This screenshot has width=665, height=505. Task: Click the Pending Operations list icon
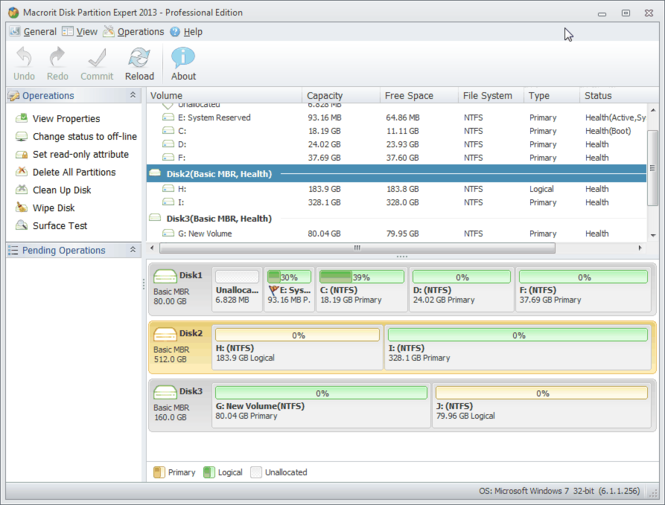(13, 250)
